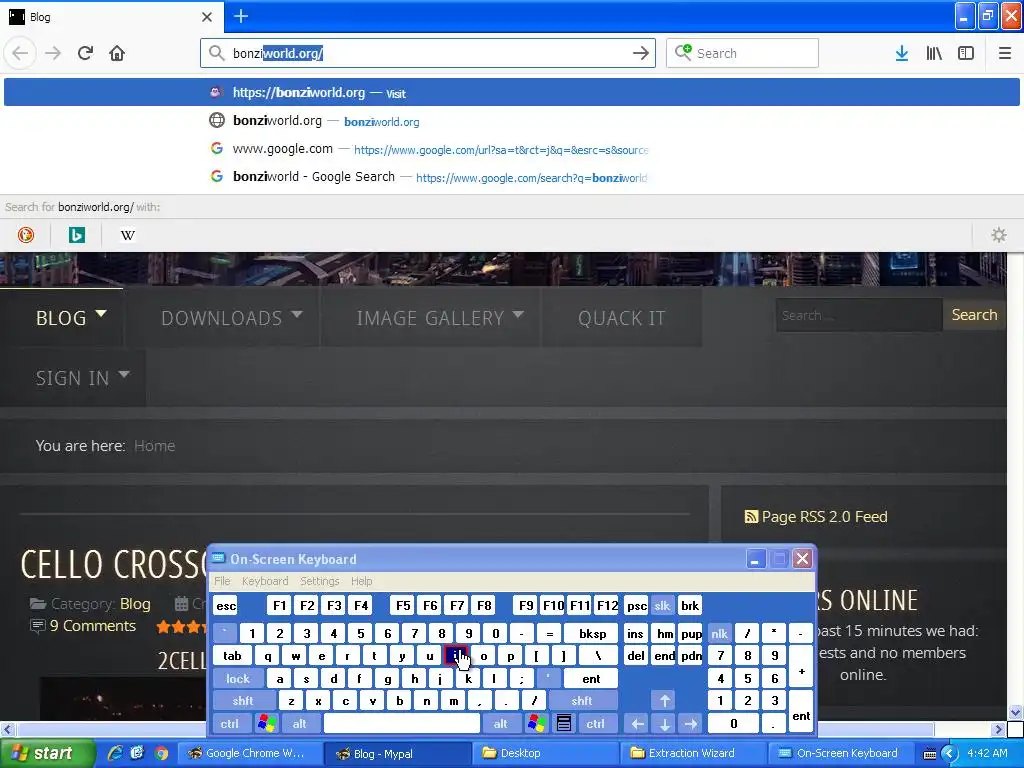Click the left arrow key on keyboard

point(638,724)
